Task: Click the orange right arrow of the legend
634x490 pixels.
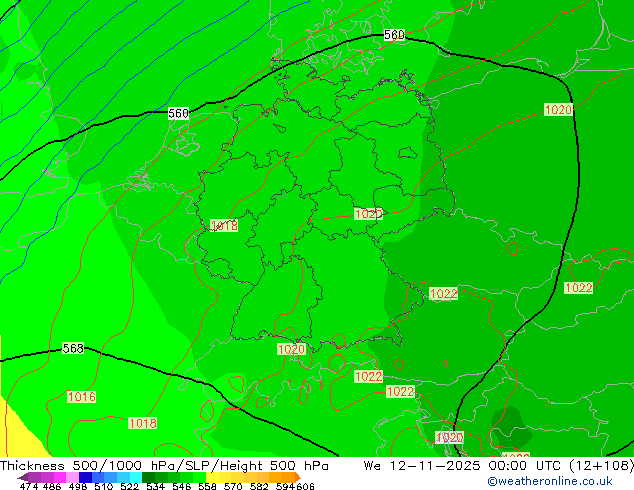Action: point(298,477)
